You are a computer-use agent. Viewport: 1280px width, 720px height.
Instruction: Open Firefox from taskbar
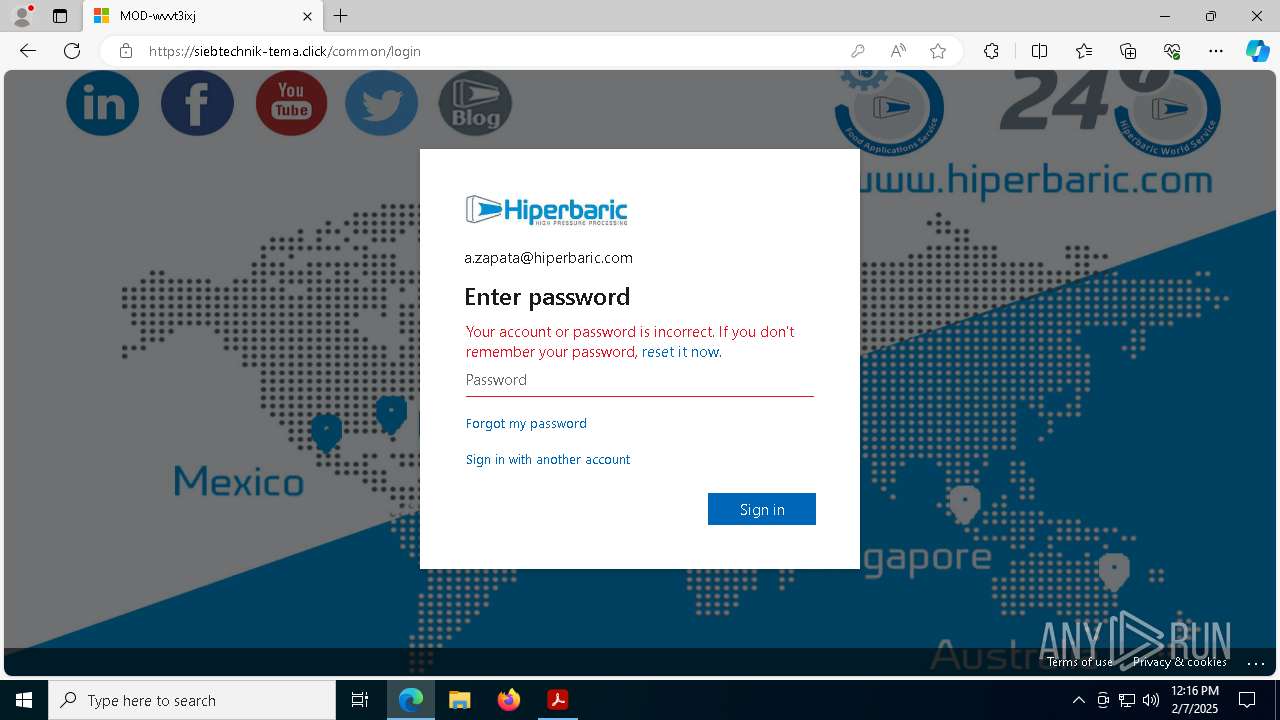pyautogui.click(x=509, y=700)
